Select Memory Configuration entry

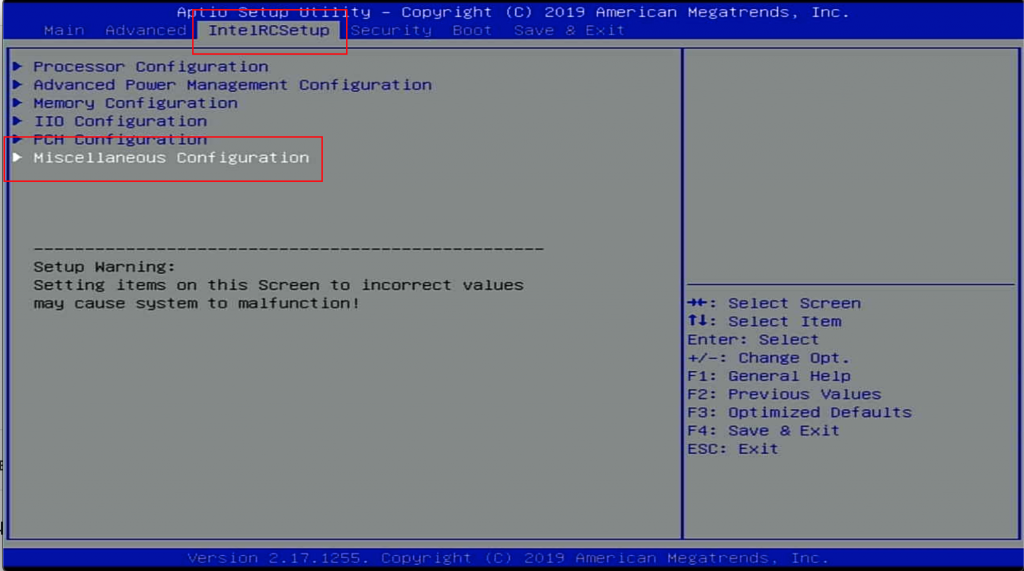(135, 103)
